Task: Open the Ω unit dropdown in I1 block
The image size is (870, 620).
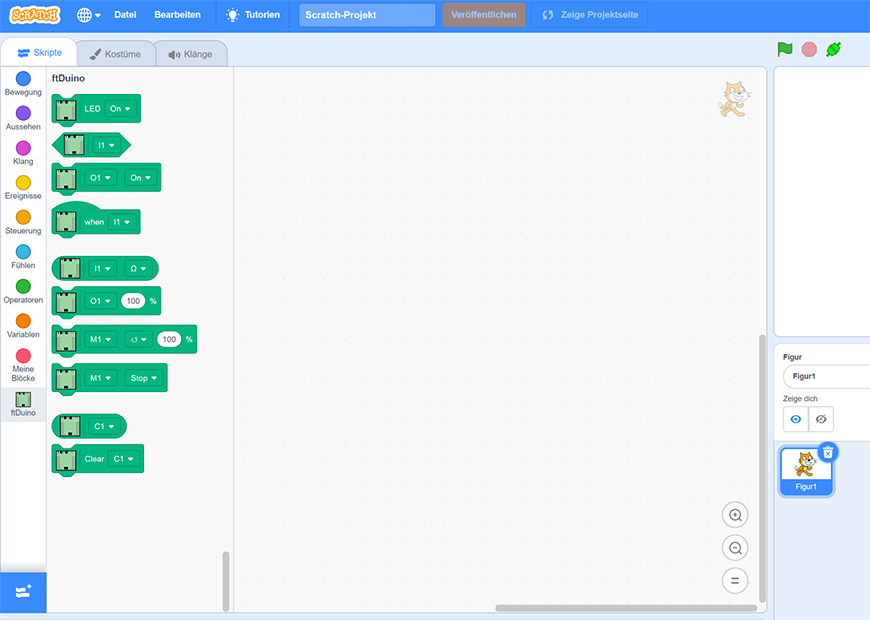Action: coord(137,268)
